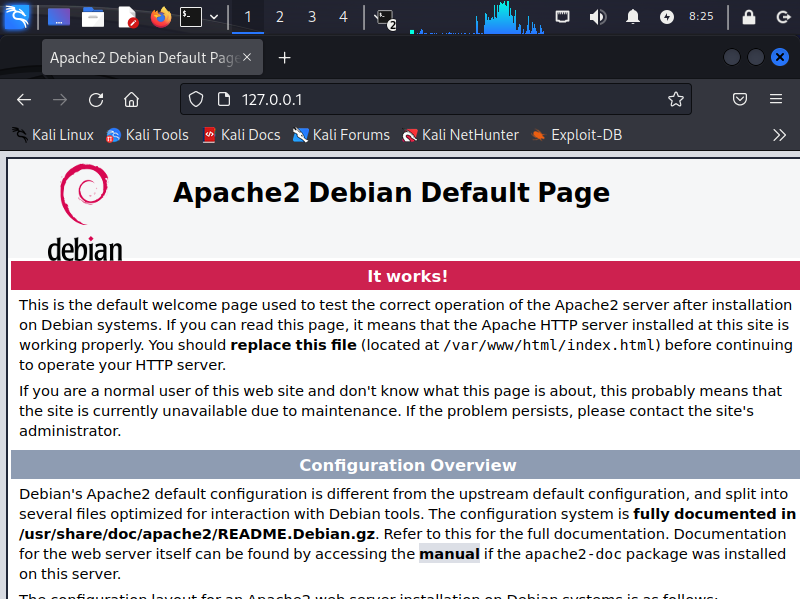Show more bookmarks with double chevron
This screenshot has width=800, height=599.
(779, 135)
